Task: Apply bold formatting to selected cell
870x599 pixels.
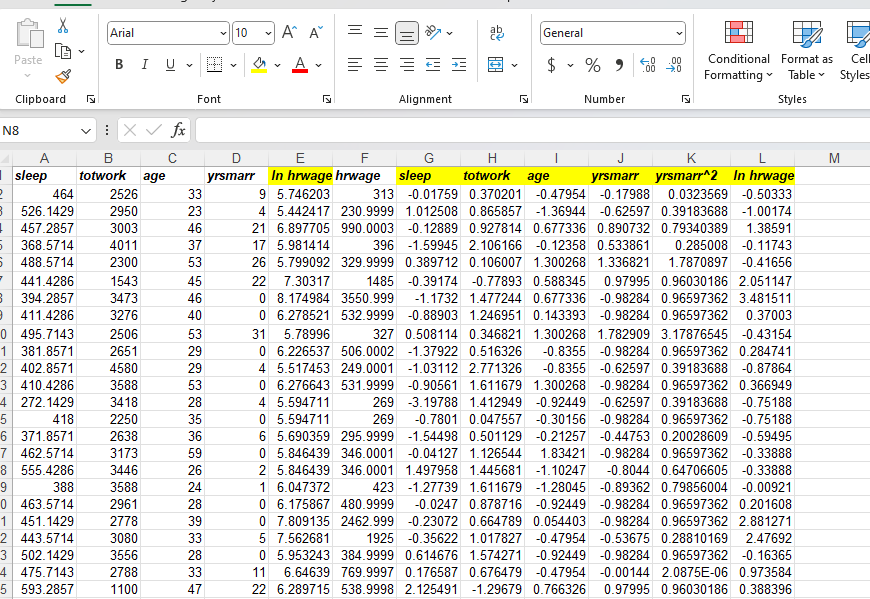Action: pyautogui.click(x=119, y=64)
